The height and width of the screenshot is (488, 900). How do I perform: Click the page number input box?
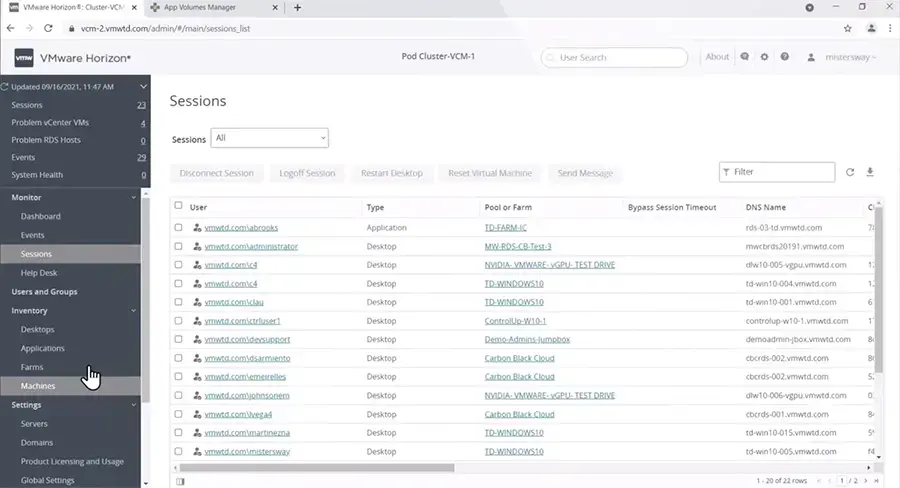842,481
